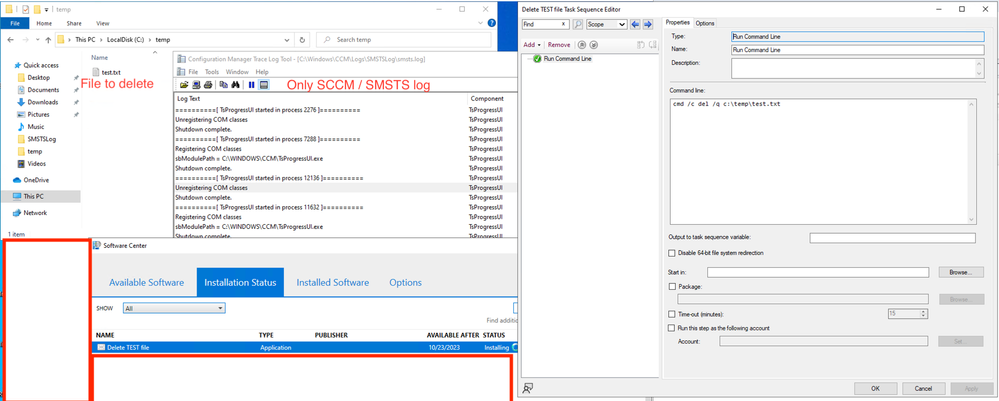Check the Time-out (minutes) checkbox
This screenshot has width=999, height=401.
point(672,314)
